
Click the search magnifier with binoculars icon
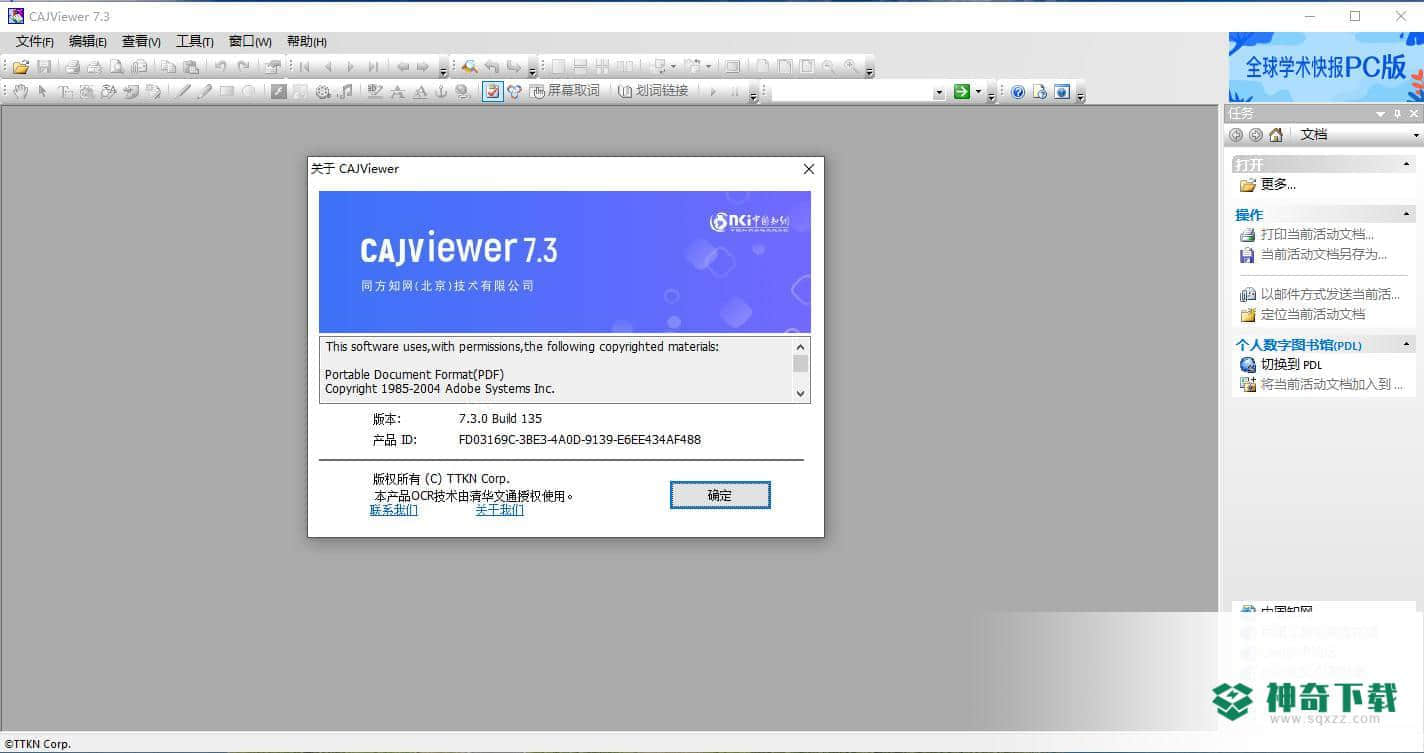[469, 67]
